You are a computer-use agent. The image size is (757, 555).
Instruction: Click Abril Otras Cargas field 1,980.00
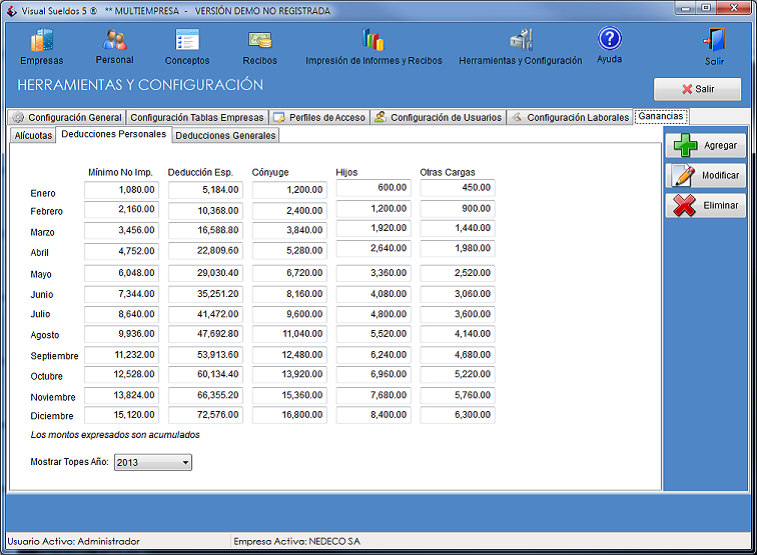pos(457,248)
